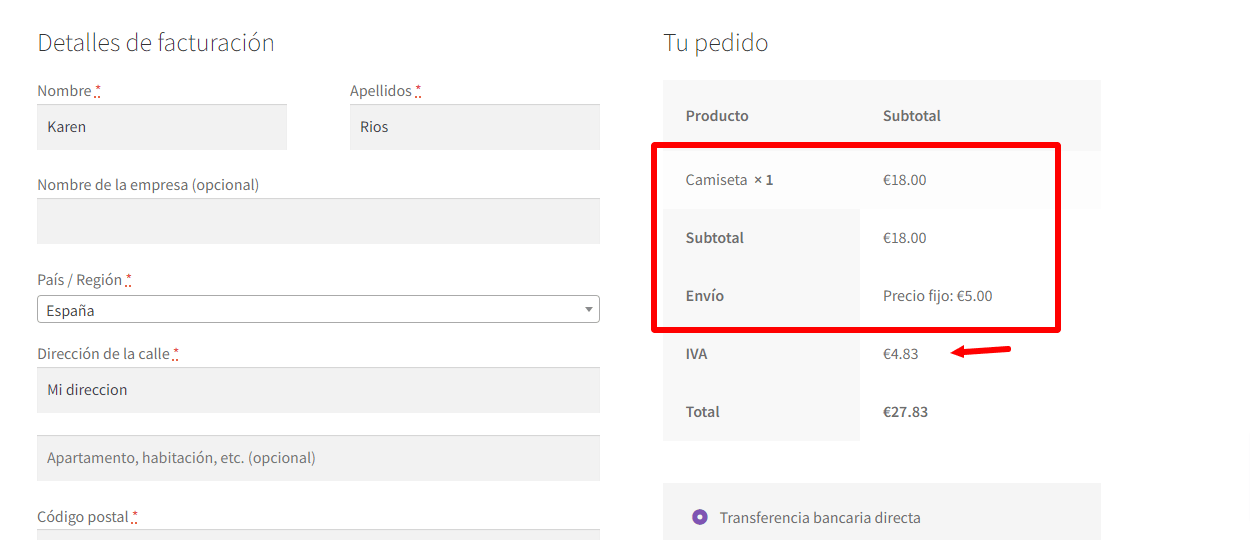Image resolution: width=1250 pixels, height=540 pixels.
Task: Select the Camiseta × 1 product row
Action: (882, 180)
